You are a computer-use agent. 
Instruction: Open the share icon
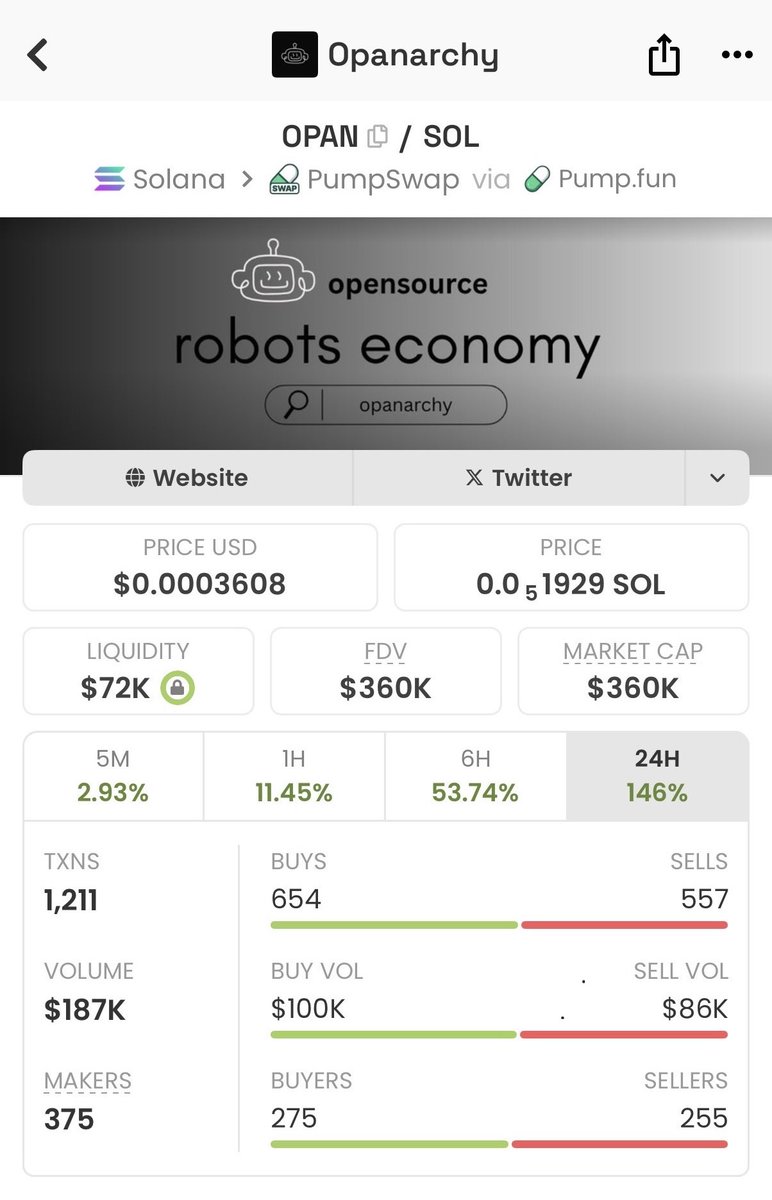tap(664, 56)
